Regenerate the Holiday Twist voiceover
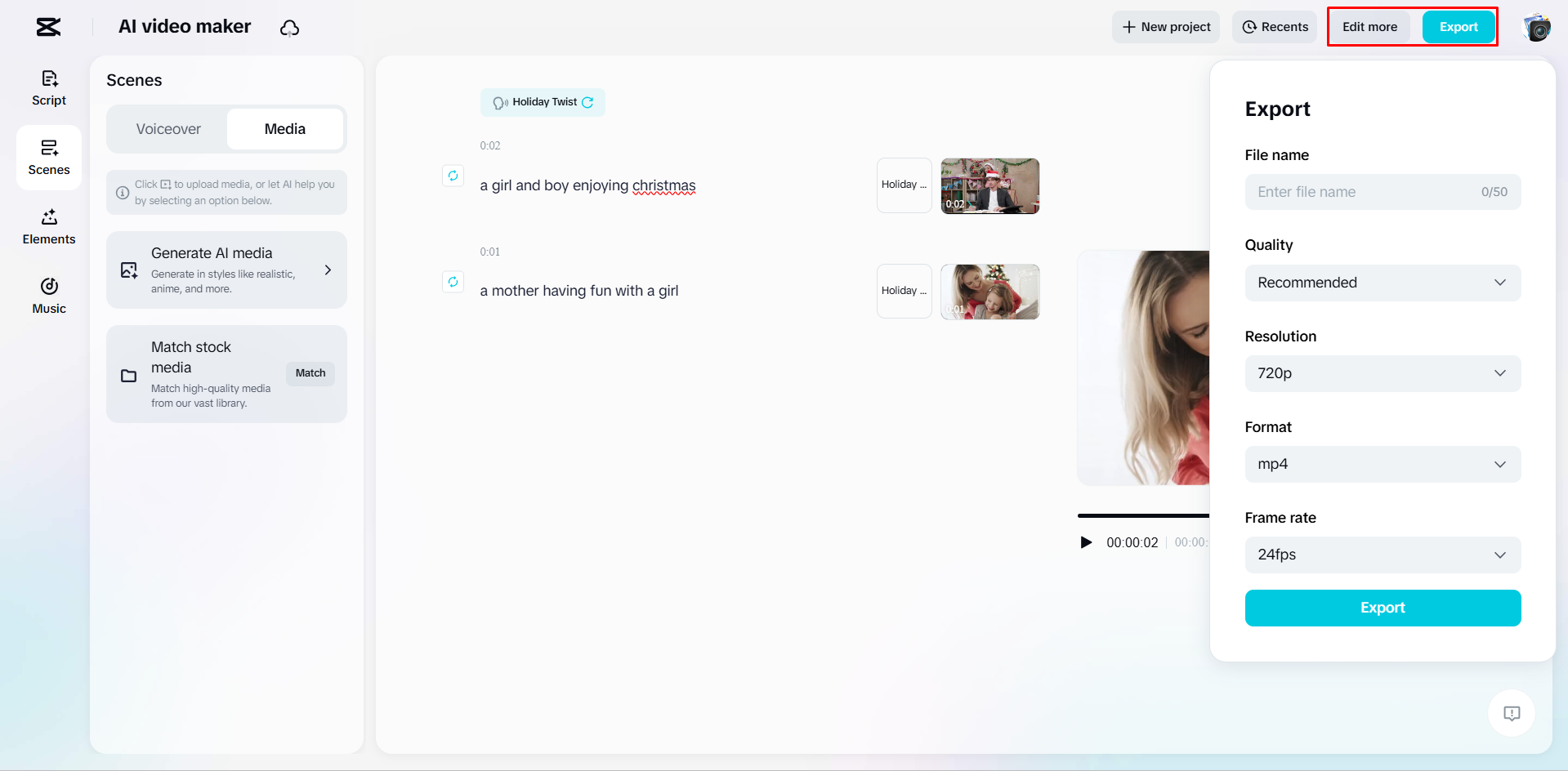 [x=587, y=102]
